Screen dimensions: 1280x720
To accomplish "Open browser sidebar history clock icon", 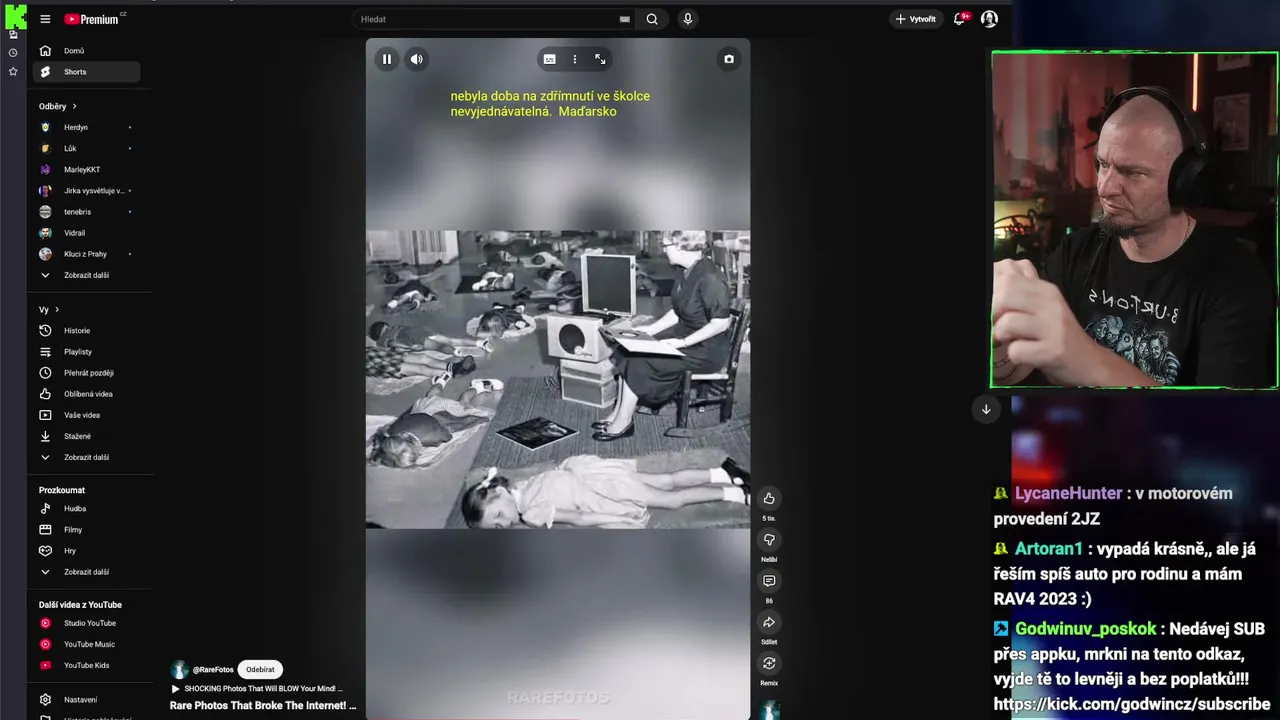I will click(x=13, y=52).
